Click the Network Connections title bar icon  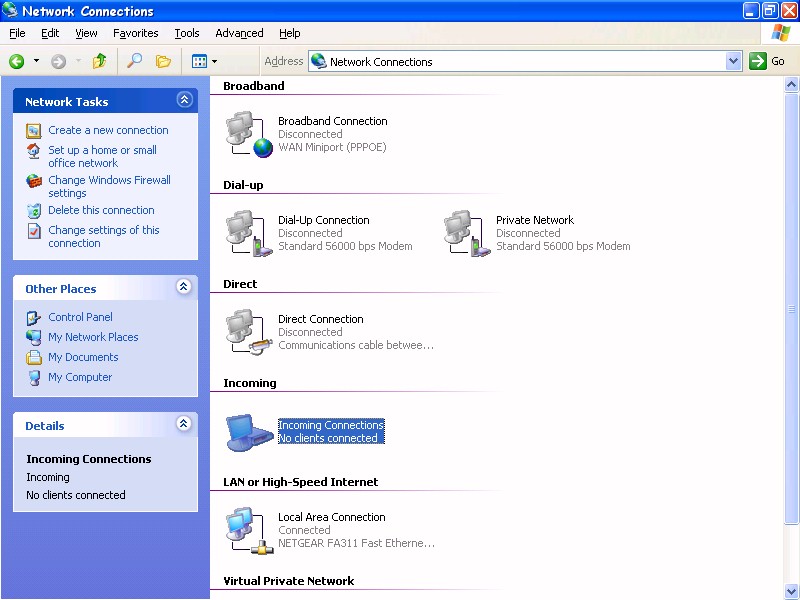[10, 10]
